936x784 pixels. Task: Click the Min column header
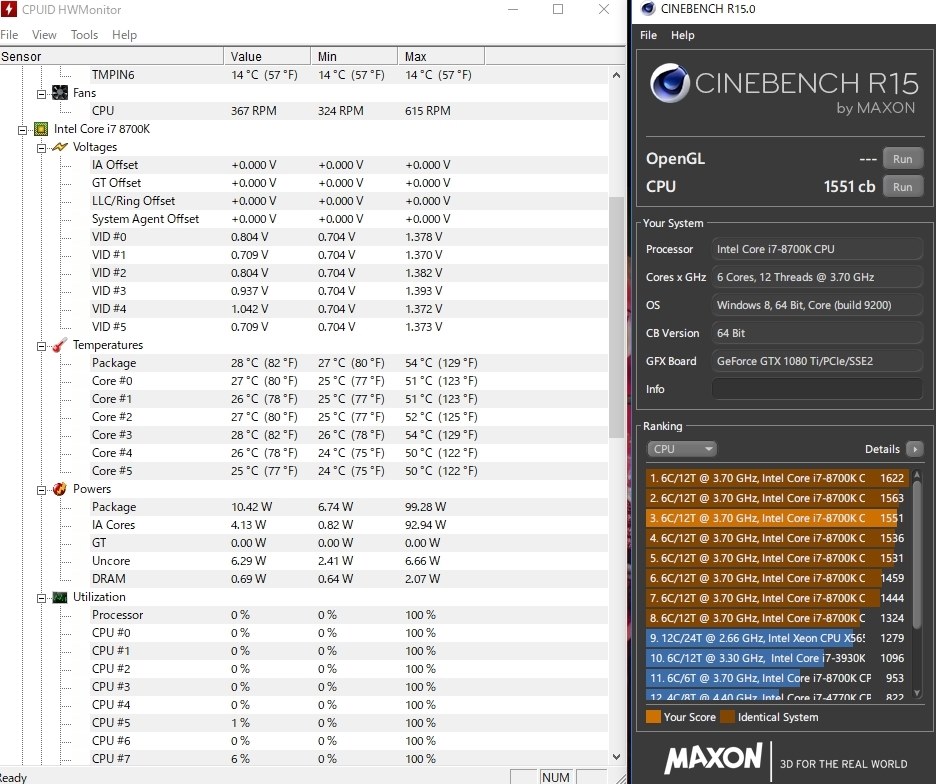pos(354,56)
